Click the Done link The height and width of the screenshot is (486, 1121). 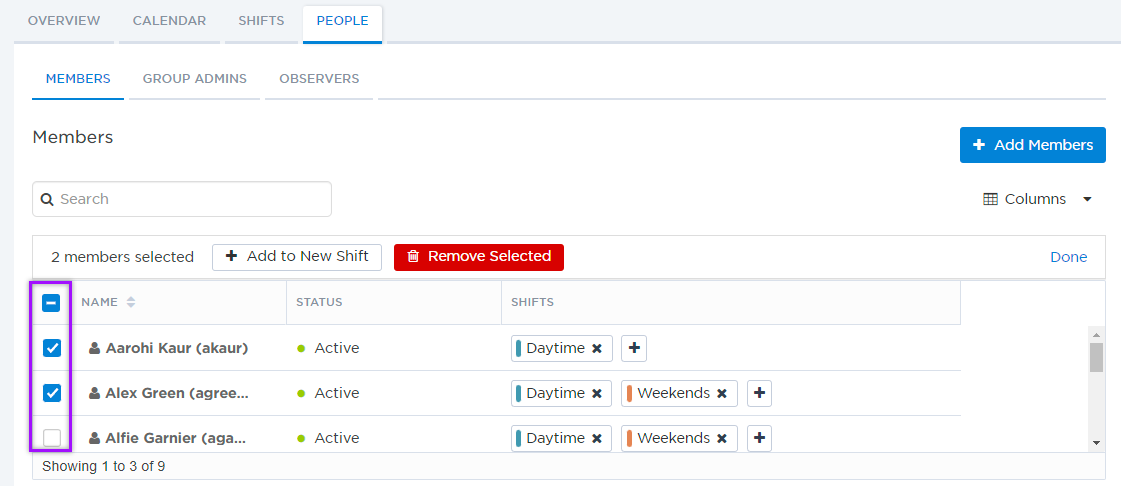(x=1068, y=257)
